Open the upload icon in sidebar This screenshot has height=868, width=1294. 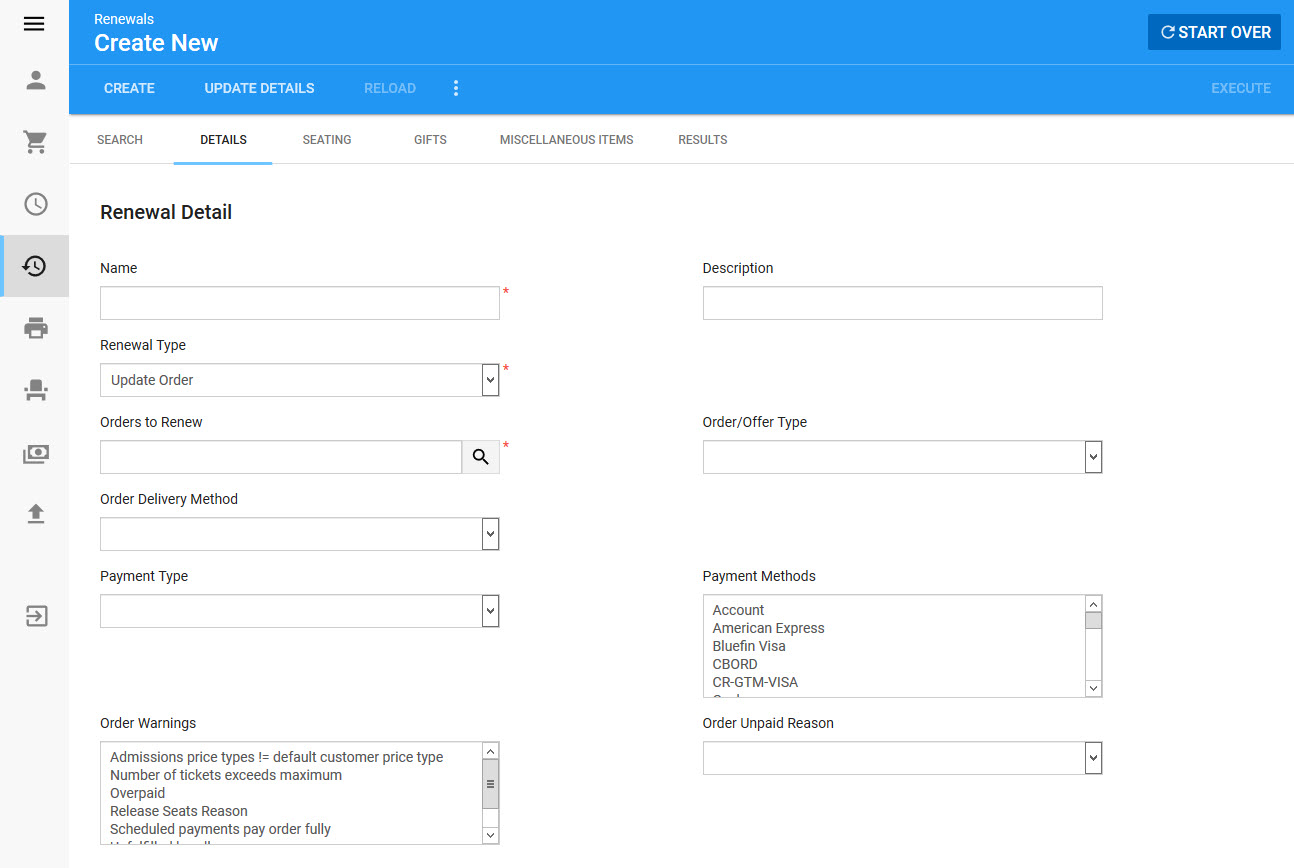(x=36, y=514)
